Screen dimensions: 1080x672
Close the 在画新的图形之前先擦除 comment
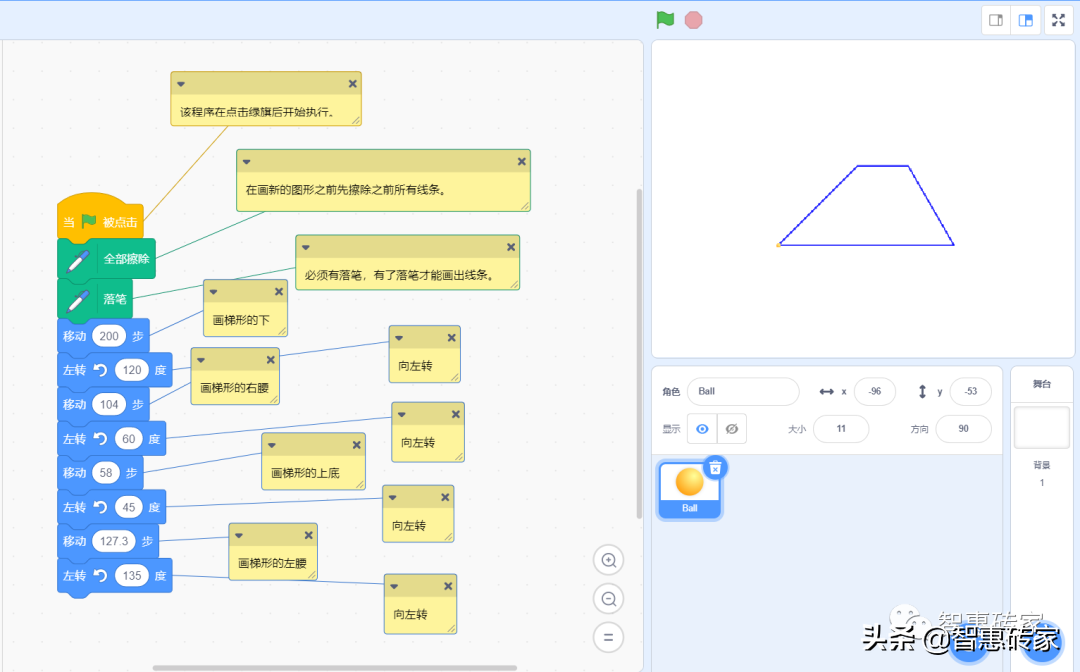pyautogui.click(x=522, y=161)
